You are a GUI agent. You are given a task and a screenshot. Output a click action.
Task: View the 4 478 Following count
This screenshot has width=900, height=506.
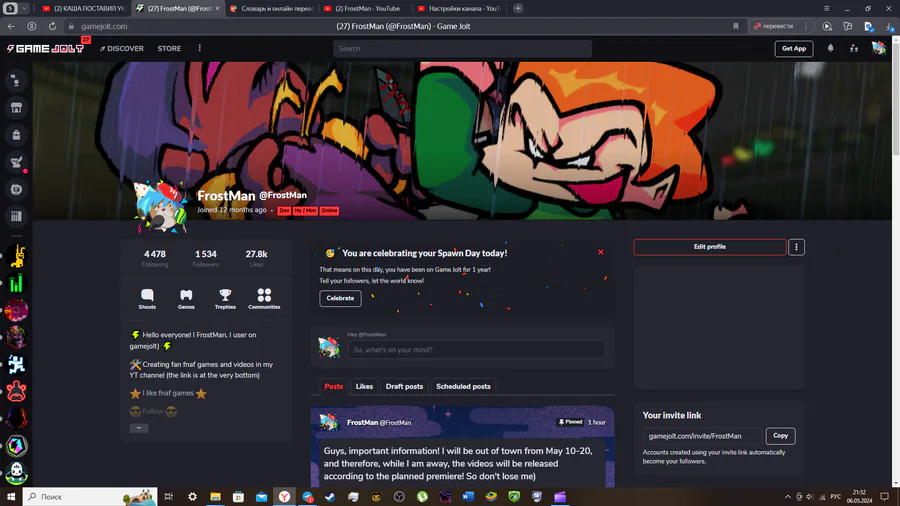[x=155, y=258]
